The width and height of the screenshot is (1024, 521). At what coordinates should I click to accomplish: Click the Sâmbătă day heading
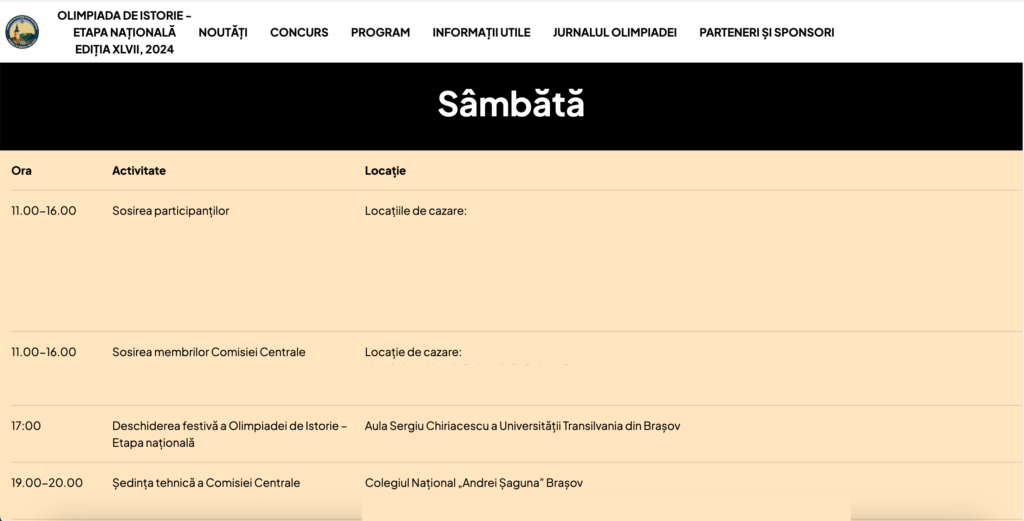[x=511, y=104]
